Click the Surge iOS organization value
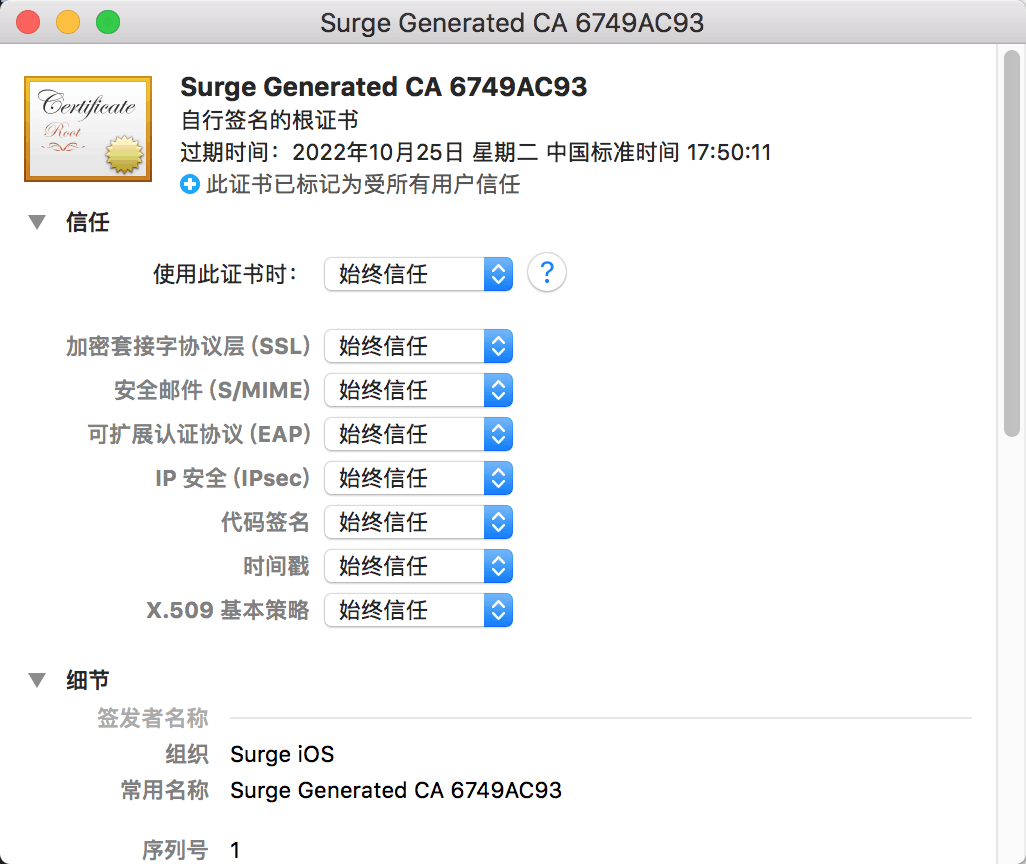The image size is (1026, 864). tap(282, 754)
